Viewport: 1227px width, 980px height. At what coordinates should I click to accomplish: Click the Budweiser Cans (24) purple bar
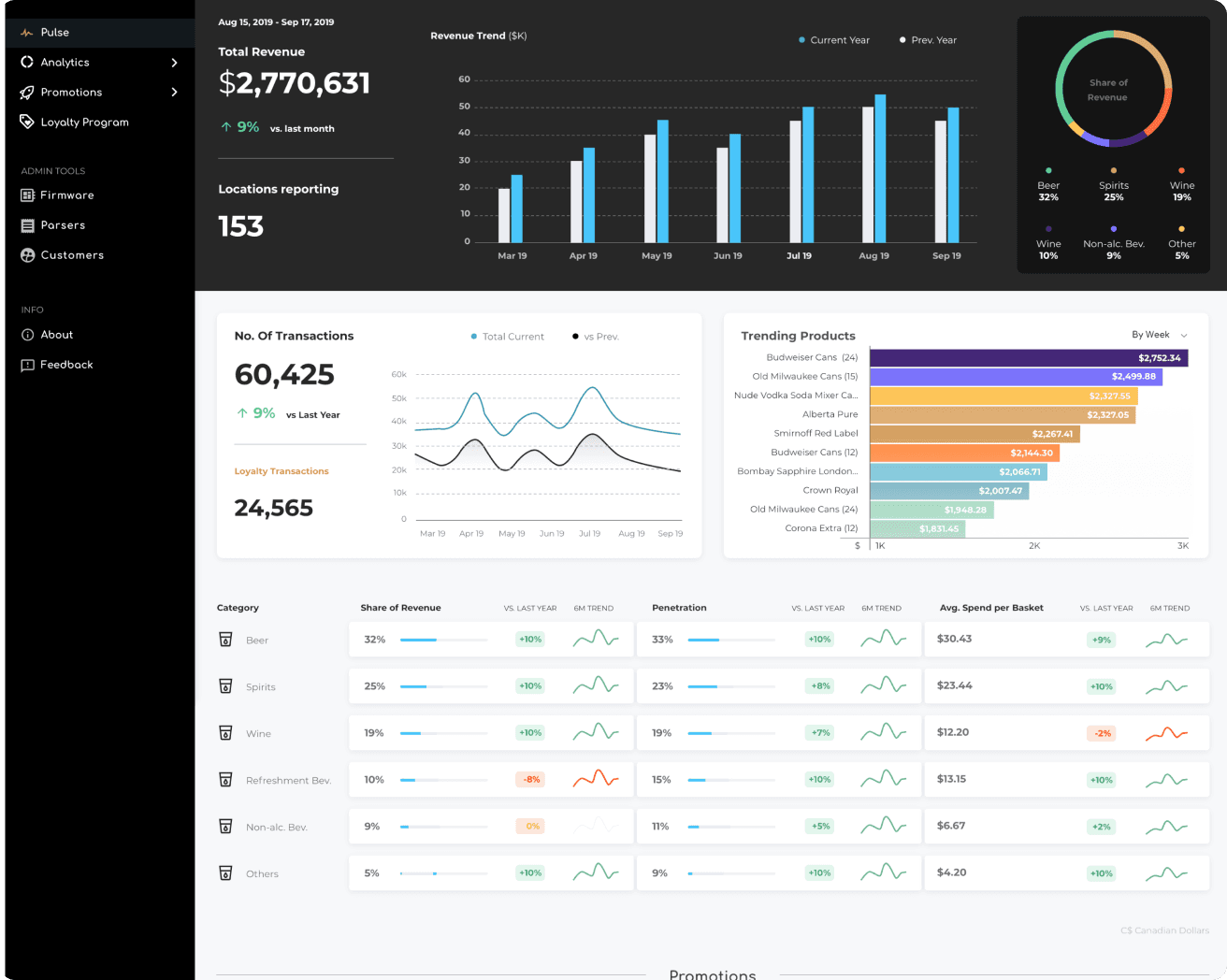[x=1028, y=358]
